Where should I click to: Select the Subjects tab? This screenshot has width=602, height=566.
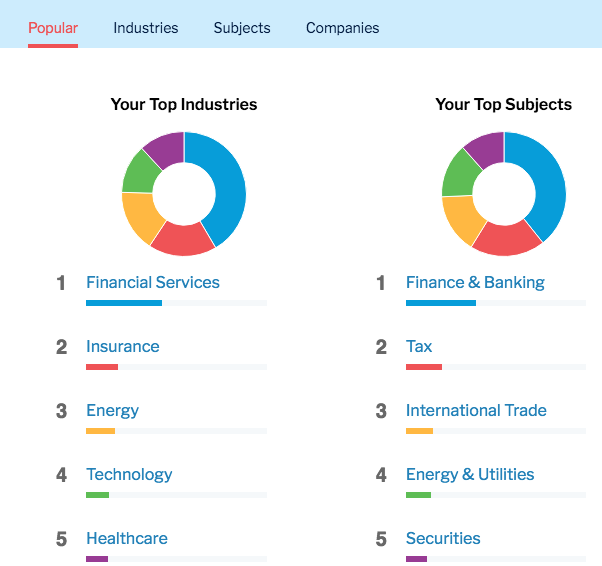pyautogui.click(x=242, y=28)
